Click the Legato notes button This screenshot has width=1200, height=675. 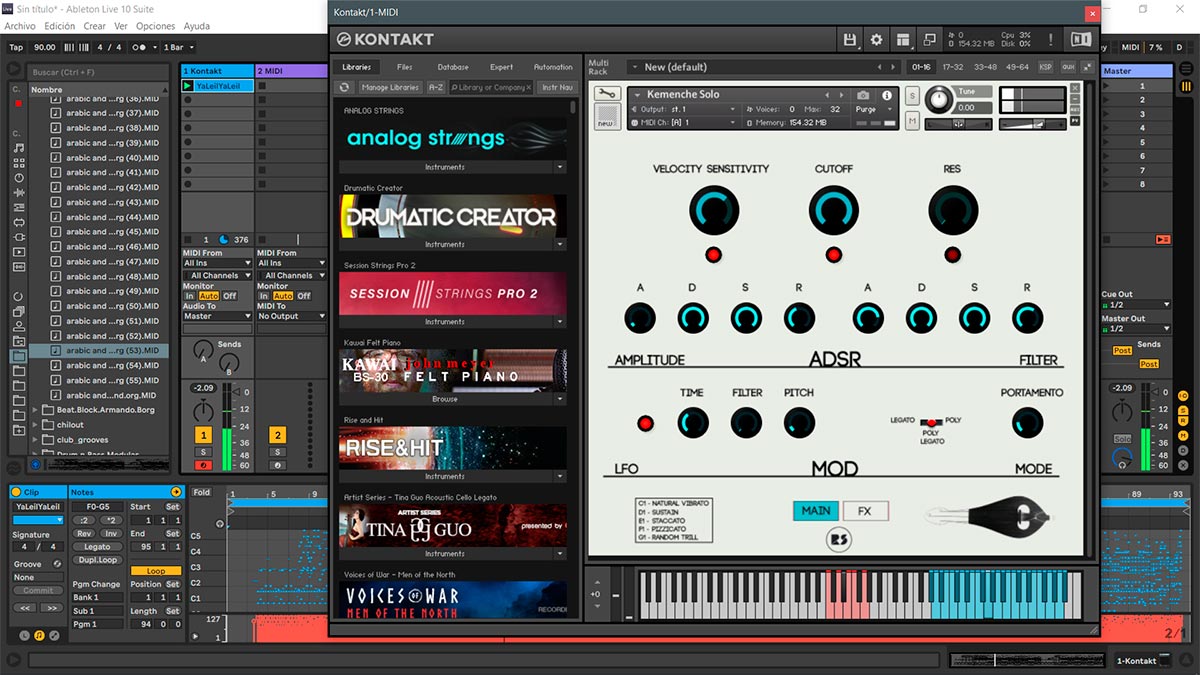pos(97,547)
